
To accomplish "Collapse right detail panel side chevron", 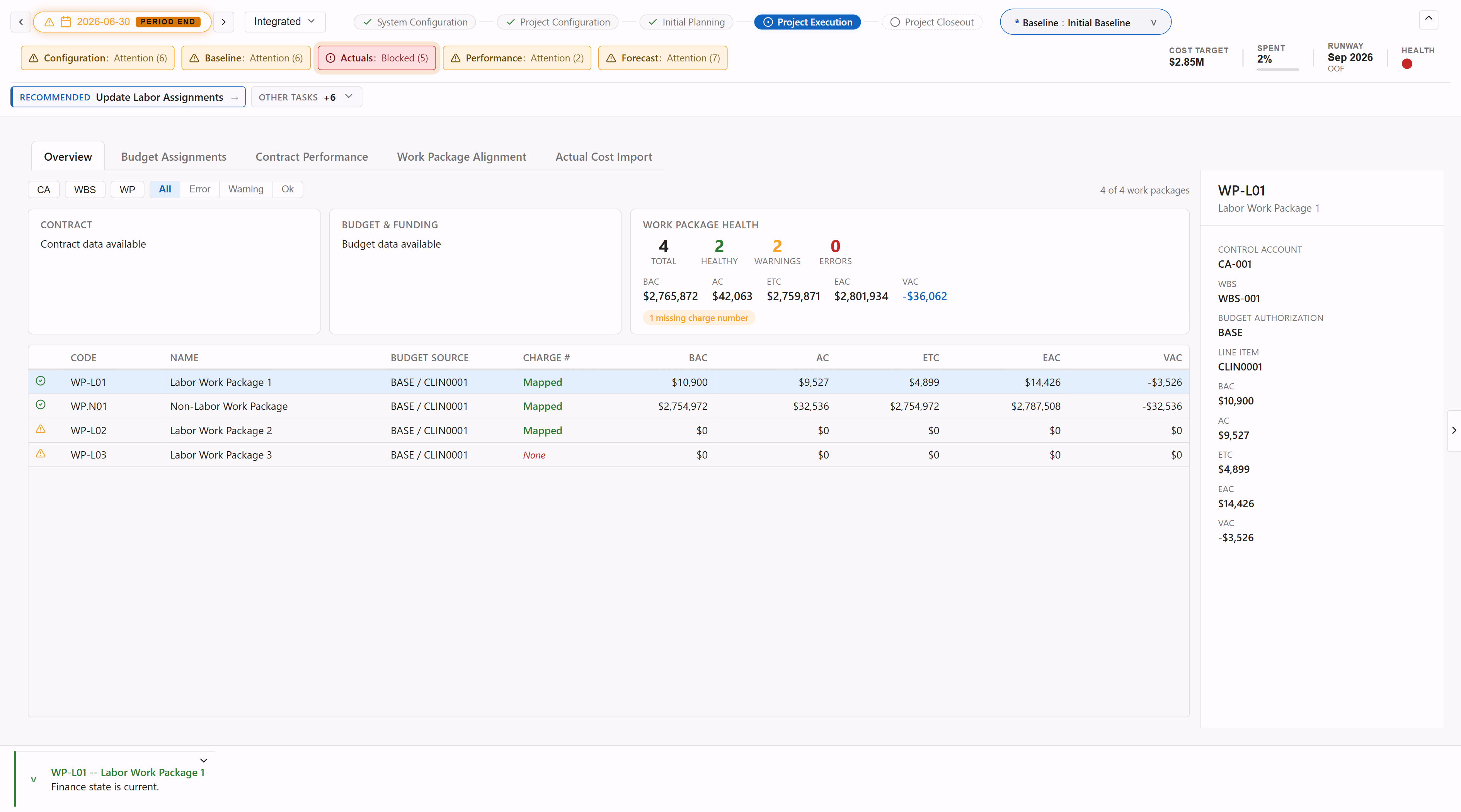I will click(x=1454, y=430).
